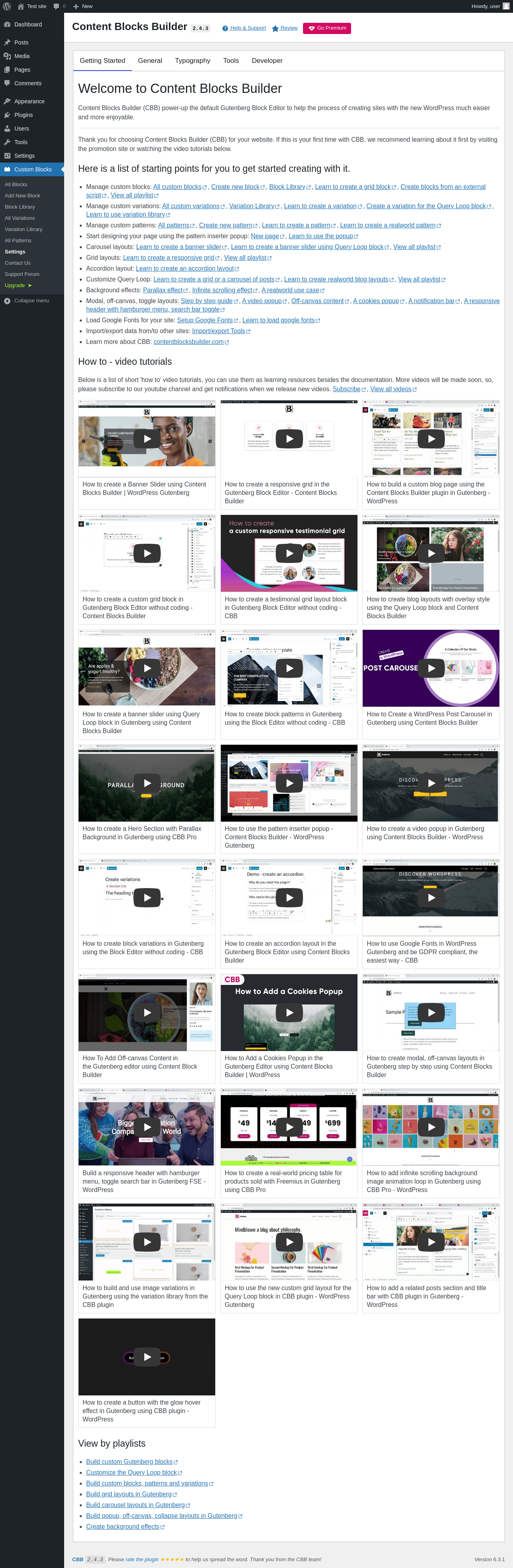Open All Variations submenu item
513x1568 pixels.
20,218
